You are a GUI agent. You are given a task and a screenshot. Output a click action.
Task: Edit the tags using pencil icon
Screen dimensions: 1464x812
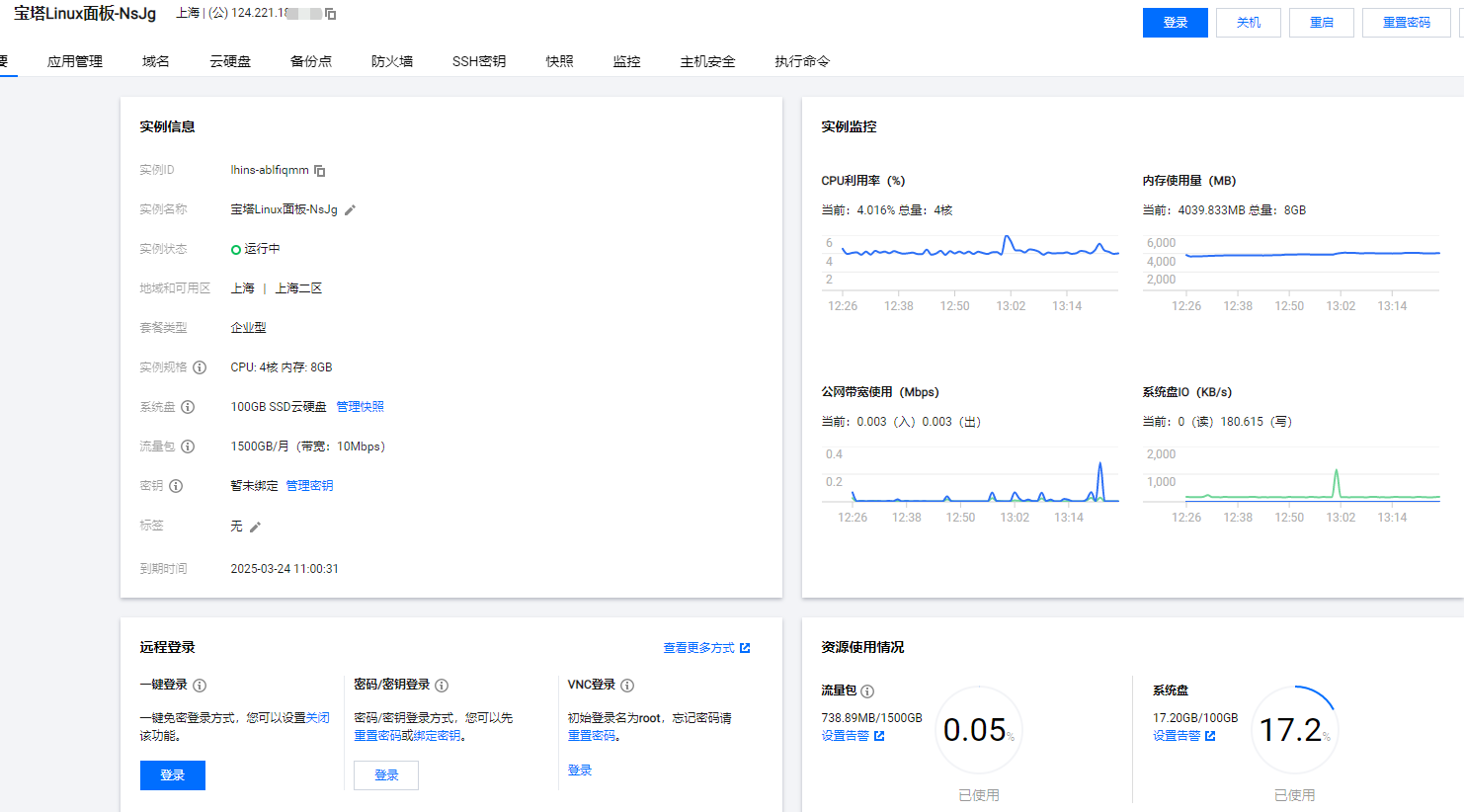point(255,528)
